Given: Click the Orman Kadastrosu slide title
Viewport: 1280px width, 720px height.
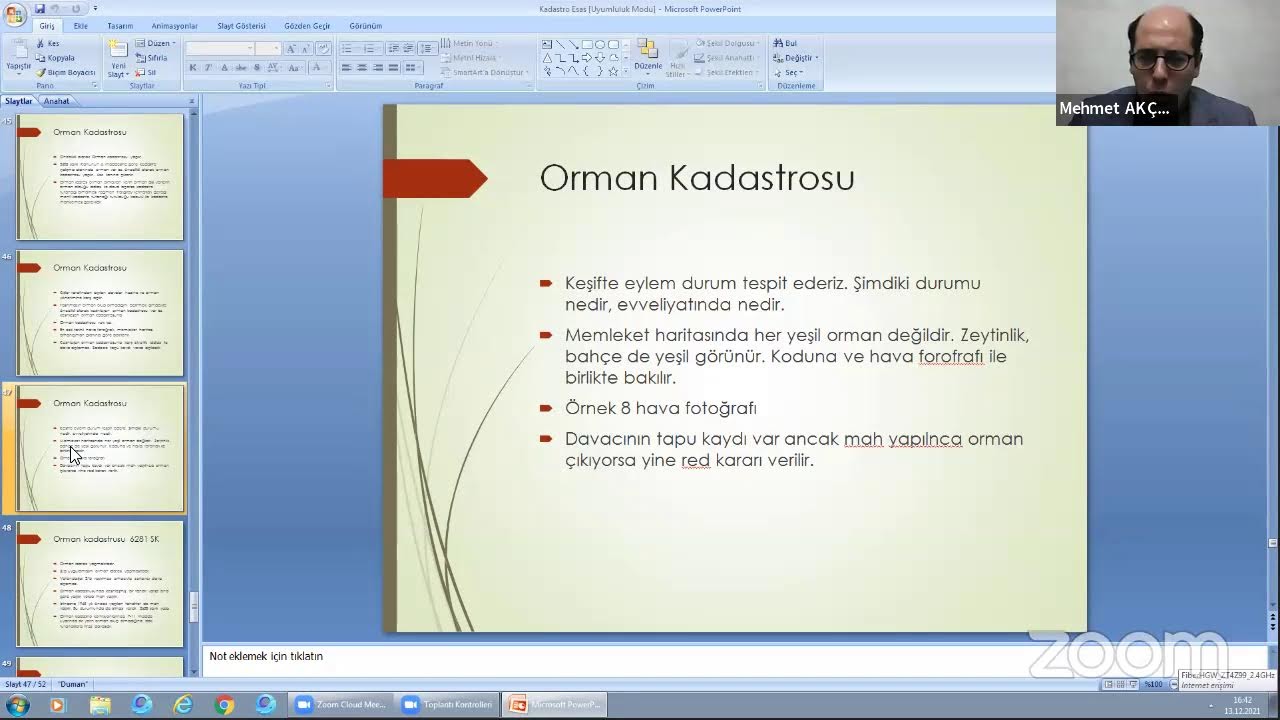Looking at the screenshot, I should click(x=697, y=178).
